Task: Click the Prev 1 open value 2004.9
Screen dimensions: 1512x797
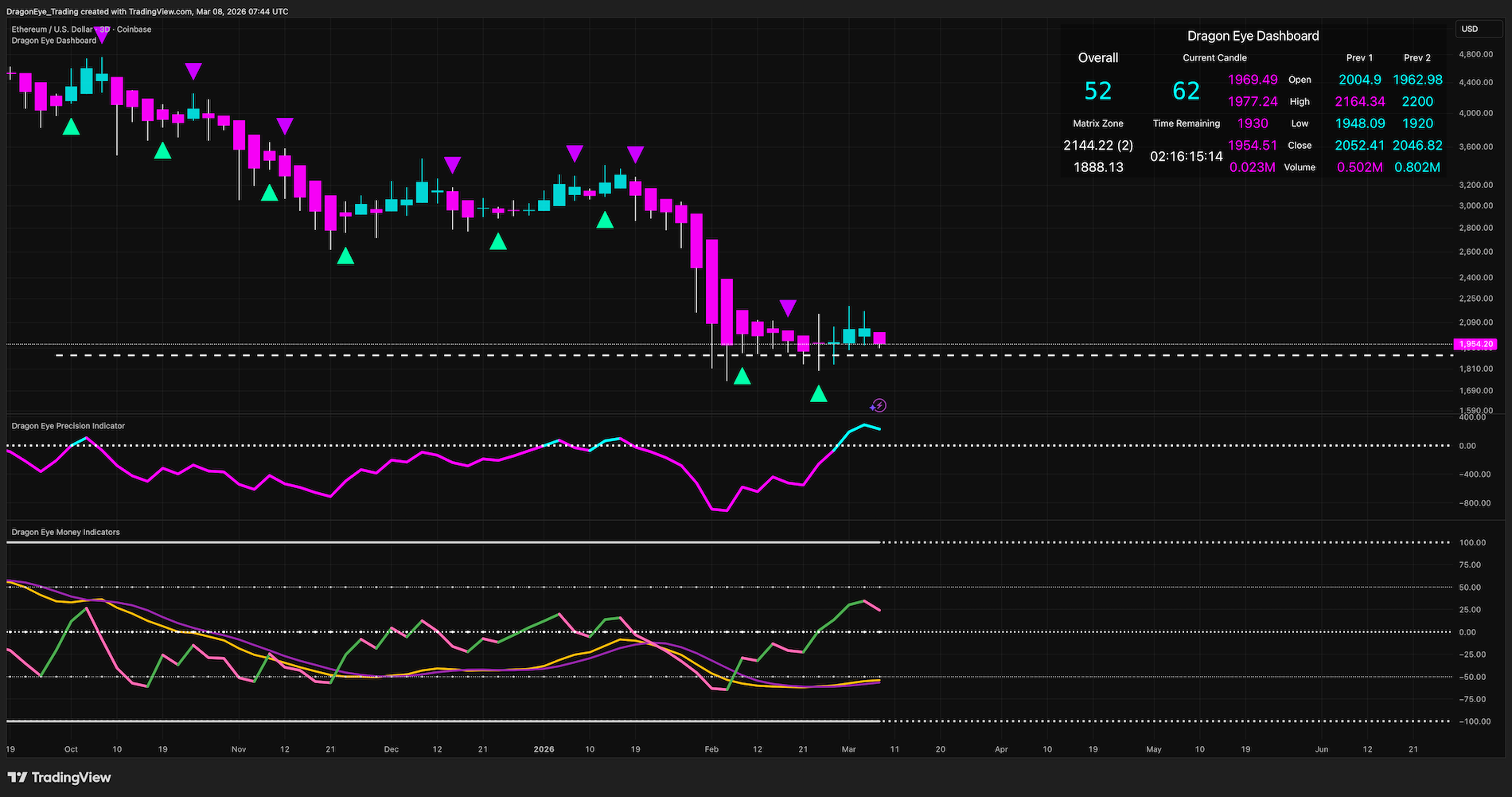Action: tap(1360, 80)
